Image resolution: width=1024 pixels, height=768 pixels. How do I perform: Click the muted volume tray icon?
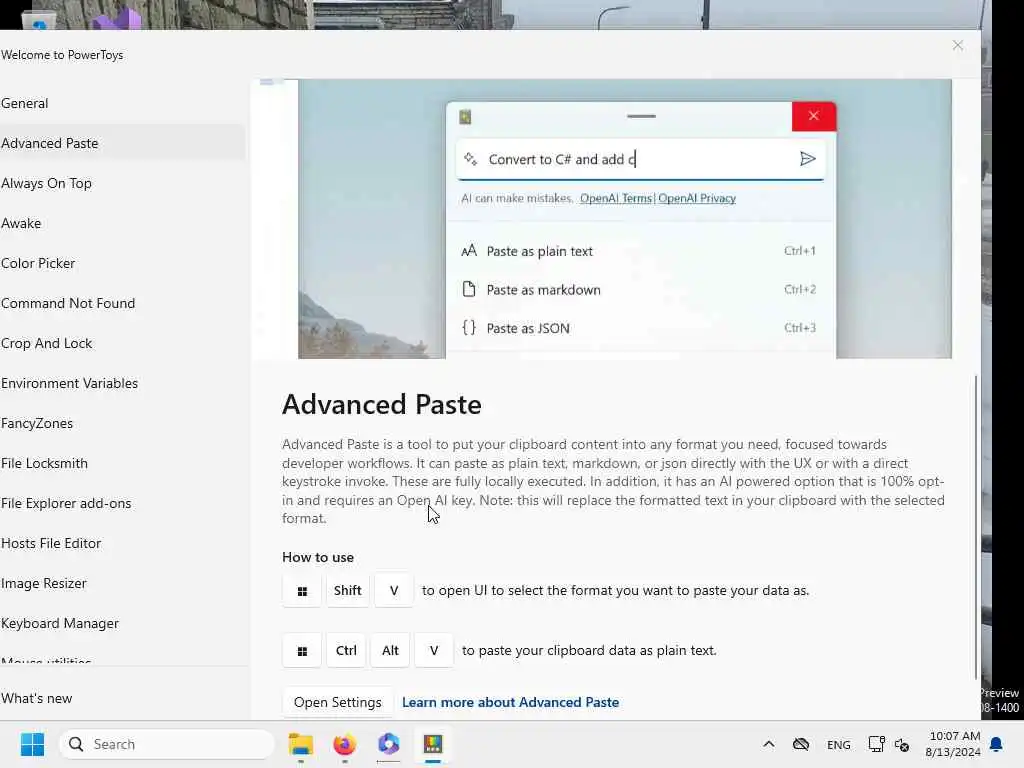pyautogui.click(x=902, y=744)
